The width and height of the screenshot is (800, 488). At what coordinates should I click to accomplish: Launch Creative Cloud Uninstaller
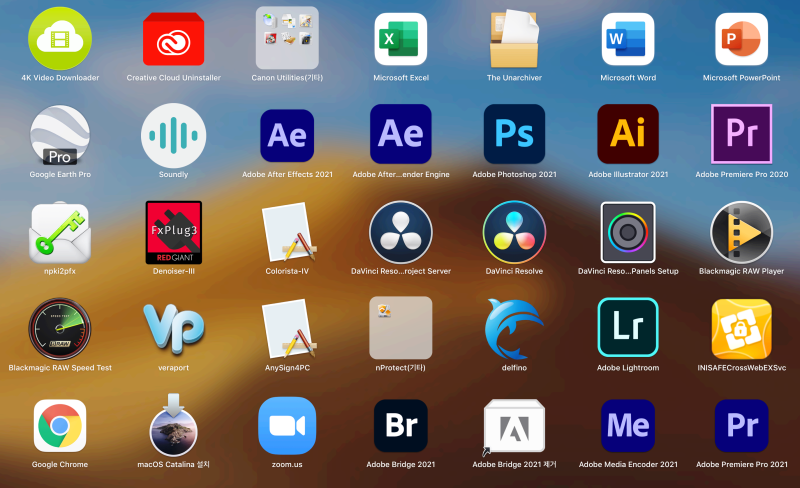173,39
